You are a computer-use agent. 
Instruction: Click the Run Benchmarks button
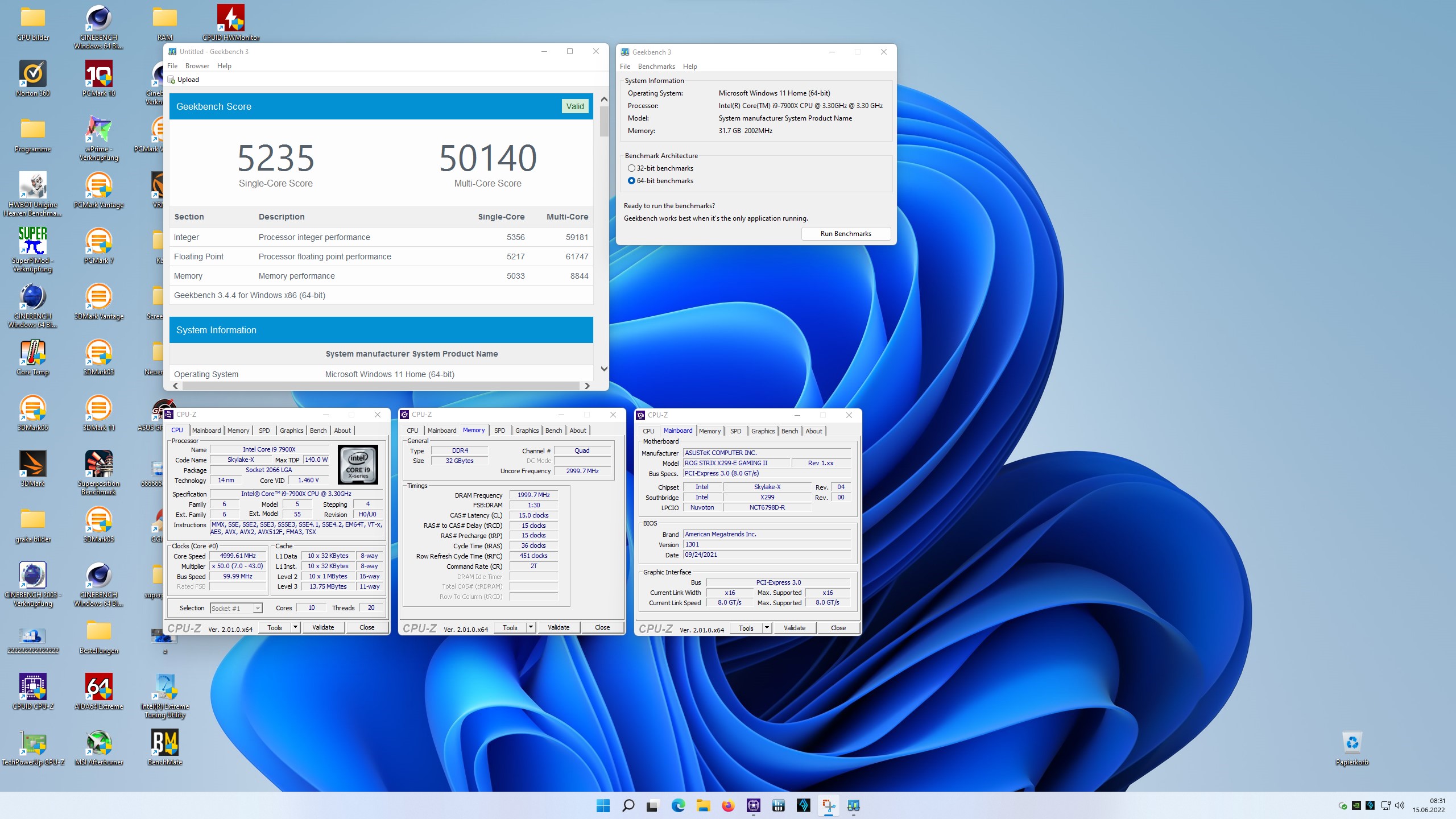pyautogui.click(x=846, y=234)
